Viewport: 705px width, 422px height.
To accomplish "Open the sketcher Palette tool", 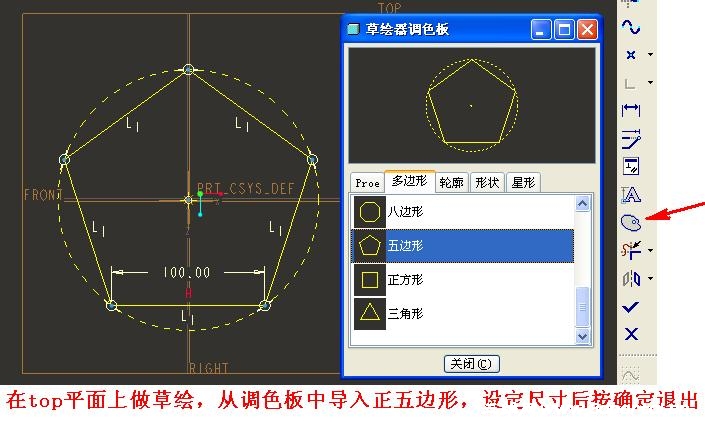I will pos(631,222).
